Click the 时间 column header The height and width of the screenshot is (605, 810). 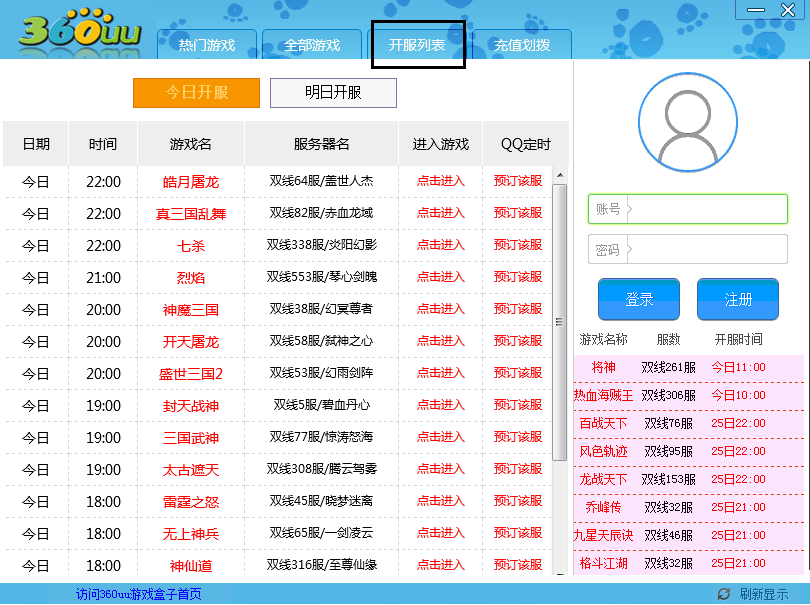coord(103,144)
